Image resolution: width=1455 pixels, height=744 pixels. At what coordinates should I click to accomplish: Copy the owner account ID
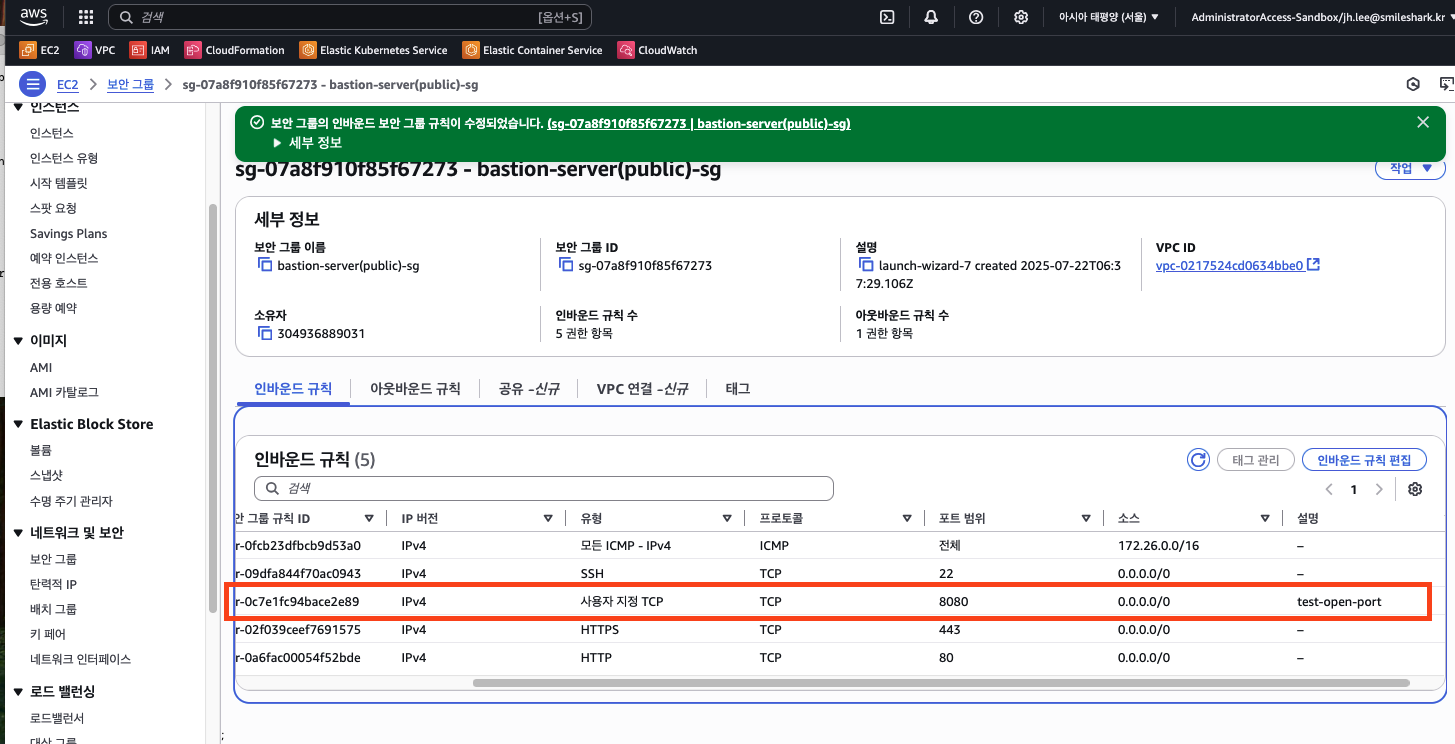(265, 333)
